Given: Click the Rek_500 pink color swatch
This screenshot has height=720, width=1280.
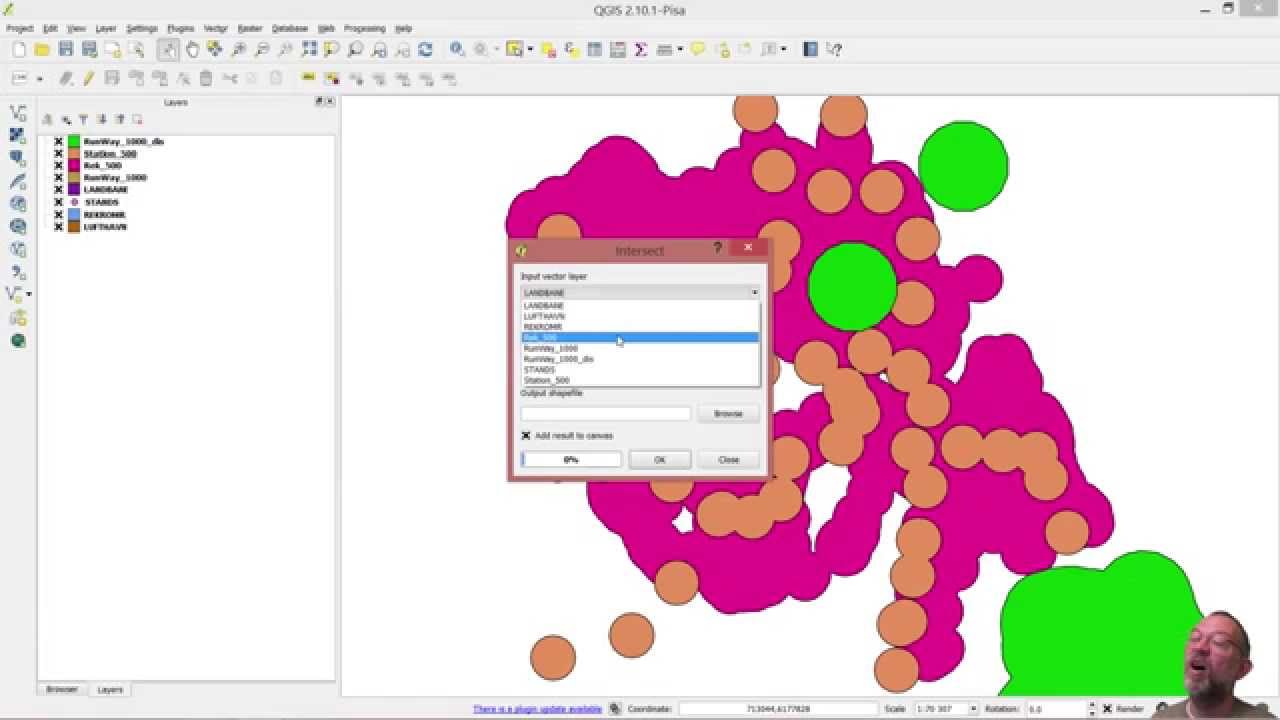Looking at the screenshot, I should tap(74, 165).
